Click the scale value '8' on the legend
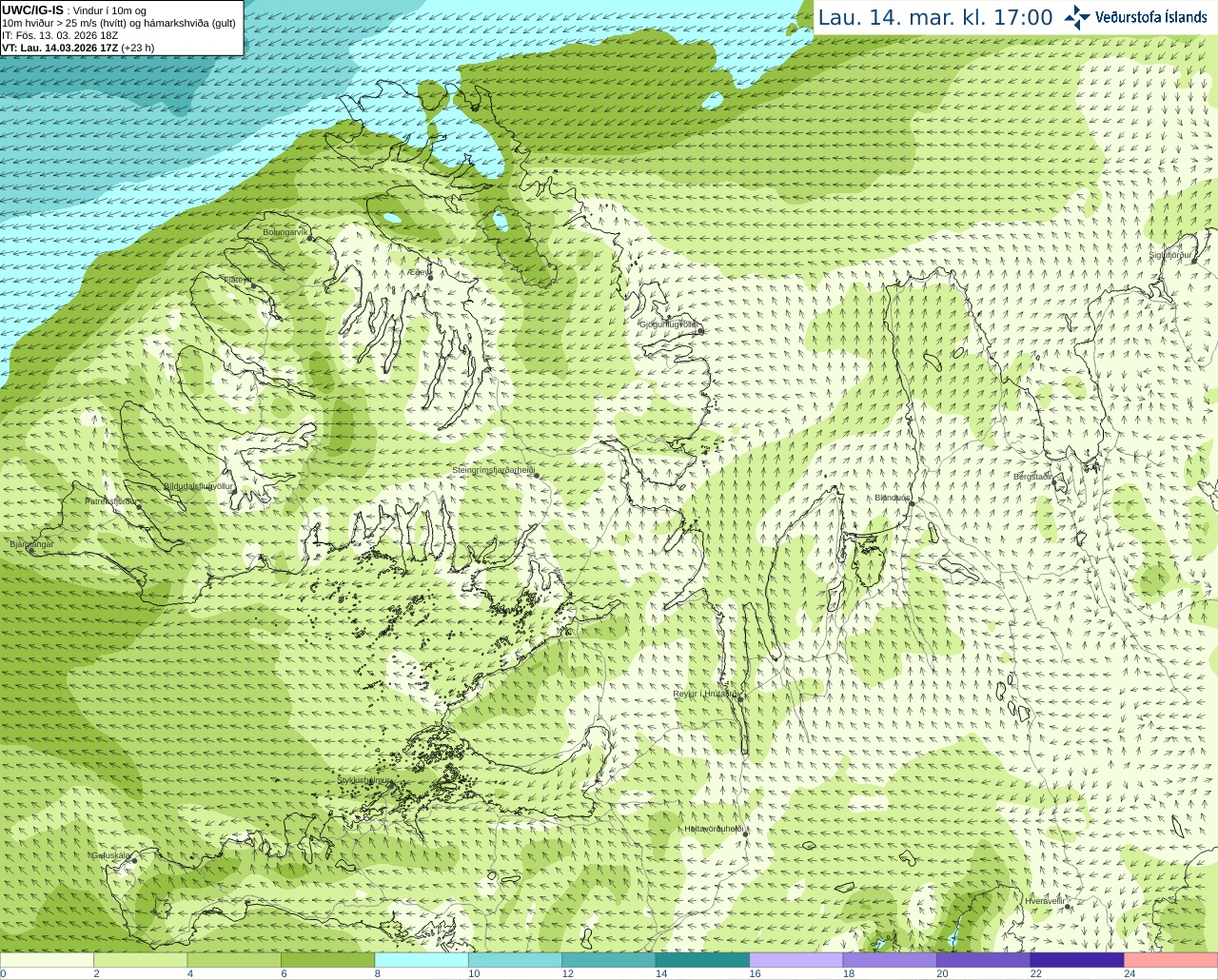 [x=378, y=973]
